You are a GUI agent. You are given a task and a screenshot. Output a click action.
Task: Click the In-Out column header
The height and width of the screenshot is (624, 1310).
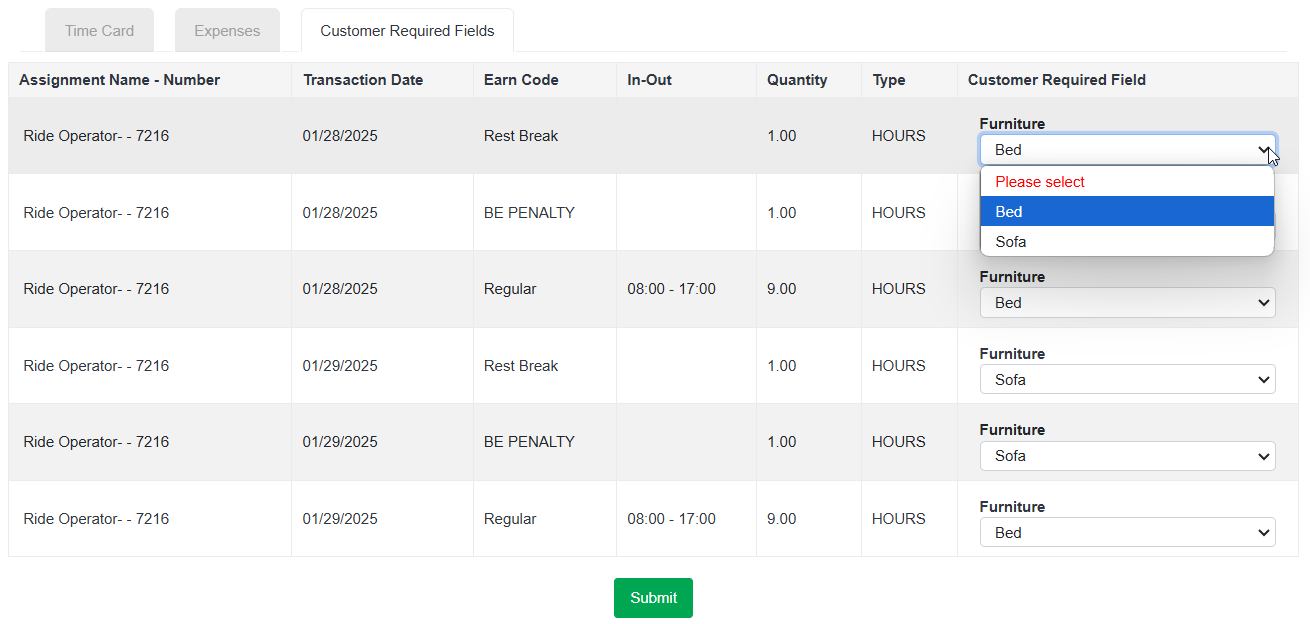click(x=650, y=80)
